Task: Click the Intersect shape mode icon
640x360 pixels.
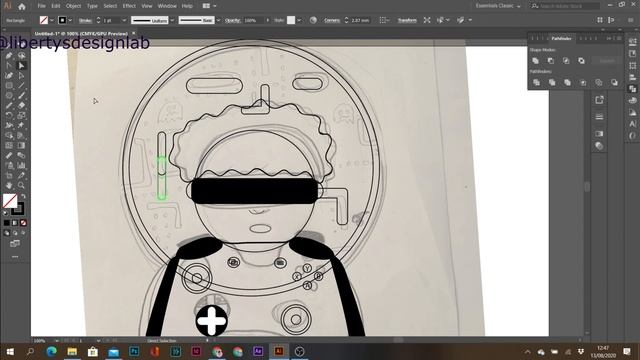Action: [566, 61]
